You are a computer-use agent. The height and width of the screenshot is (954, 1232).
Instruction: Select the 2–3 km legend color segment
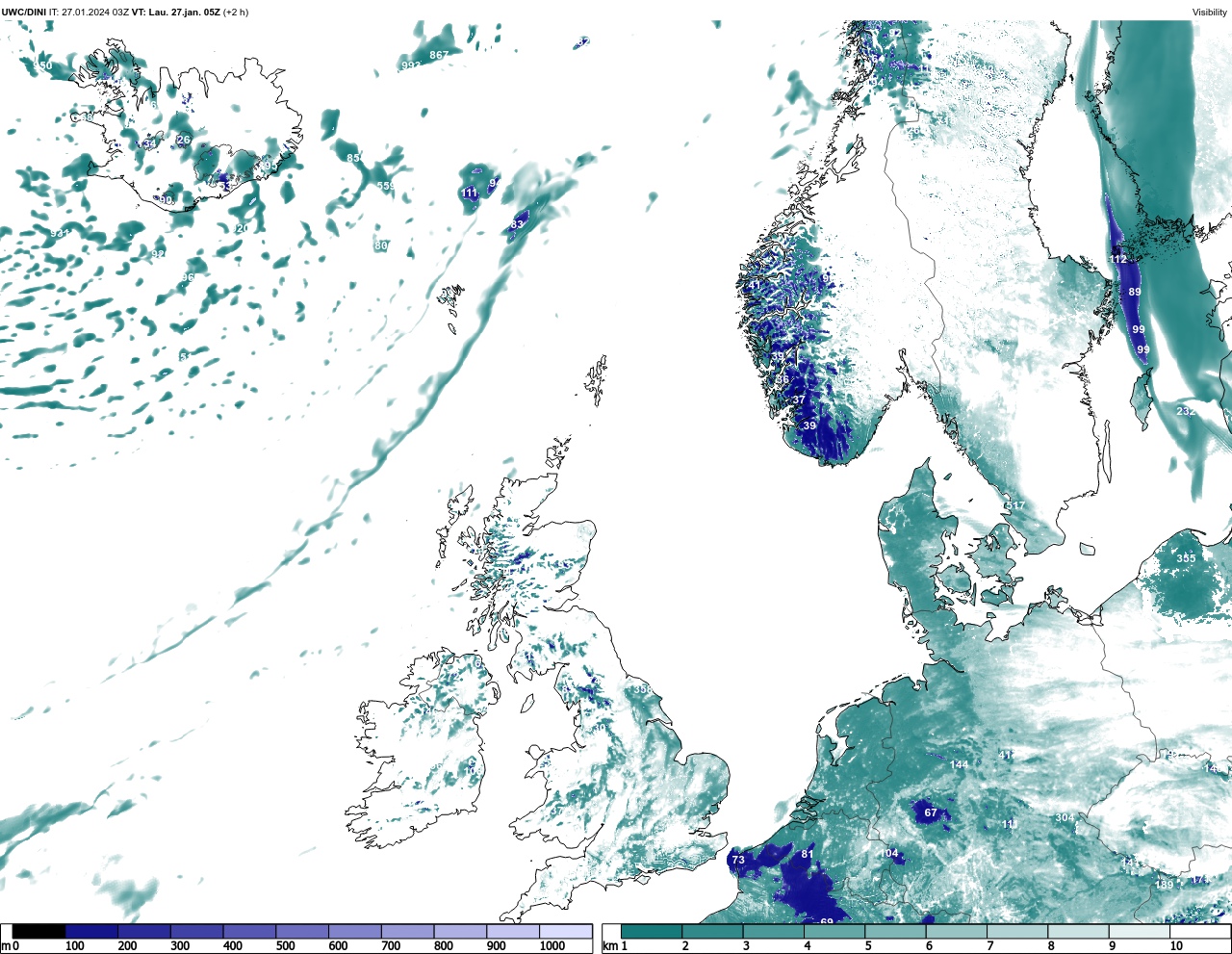point(712,932)
